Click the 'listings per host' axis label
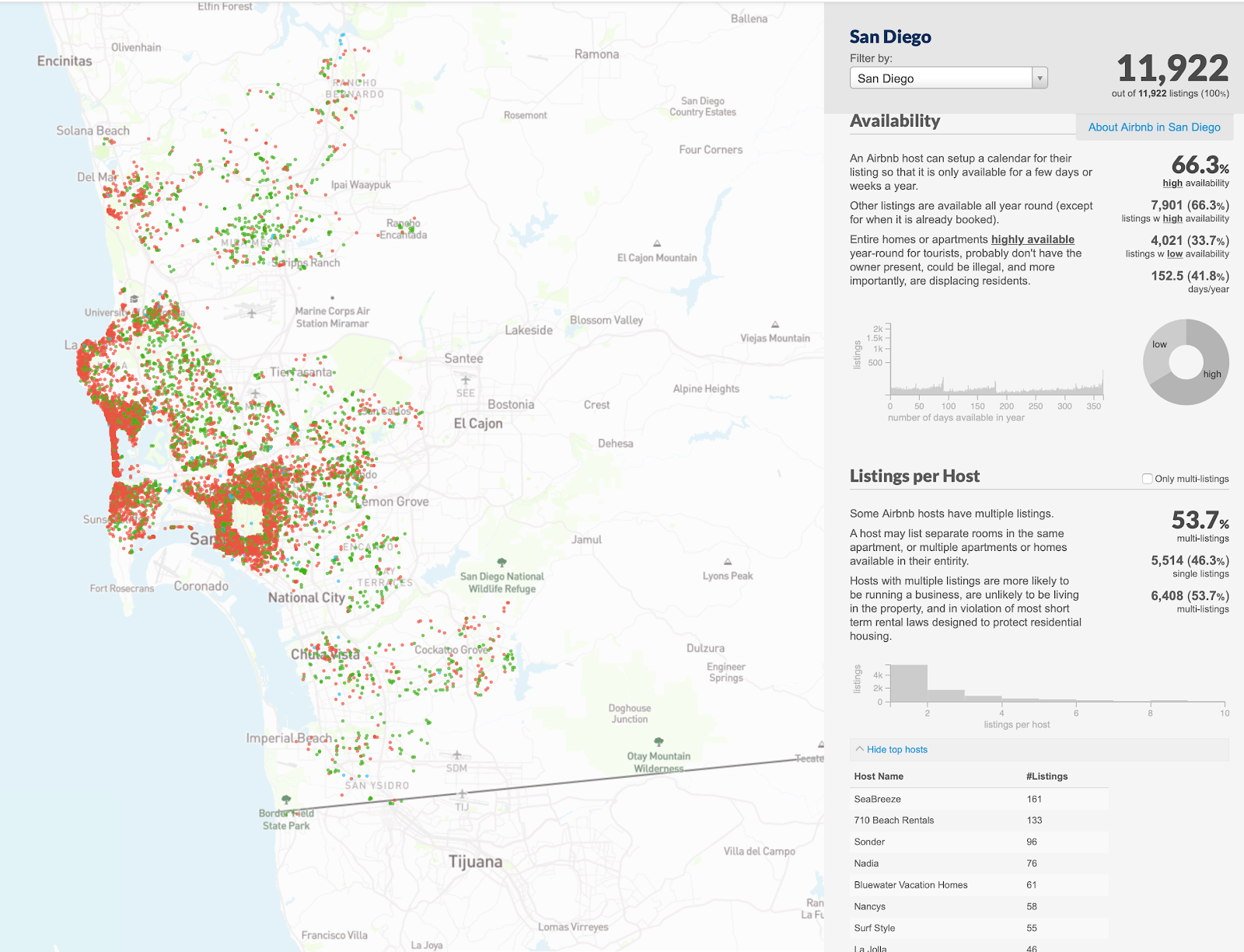This screenshot has height=952, width=1244. coord(1017,725)
